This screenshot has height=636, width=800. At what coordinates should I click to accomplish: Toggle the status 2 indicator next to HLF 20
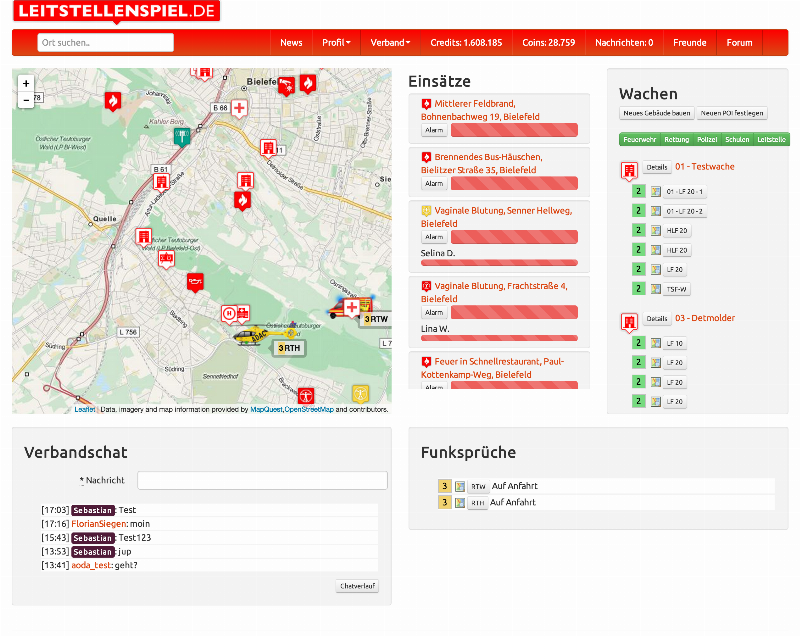pyautogui.click(x=637, y=231)
